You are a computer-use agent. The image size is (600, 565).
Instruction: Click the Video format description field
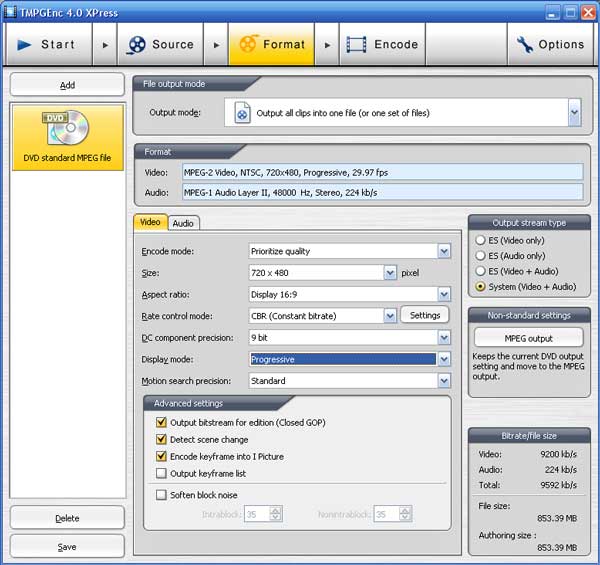click(x=383, y=172)
